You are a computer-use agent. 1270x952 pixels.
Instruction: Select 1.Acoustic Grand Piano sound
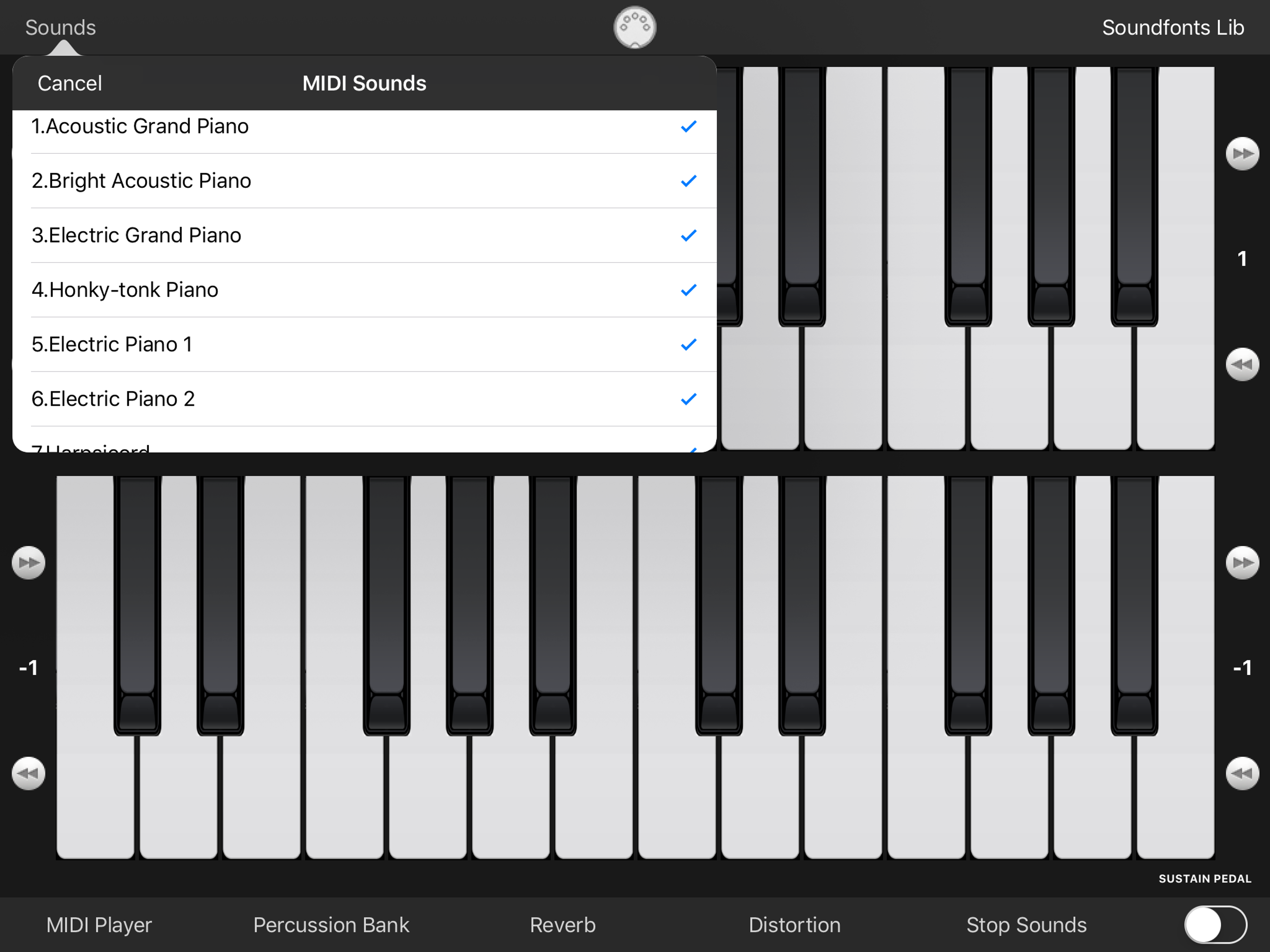pyautogui.click(x=363, y=126)
